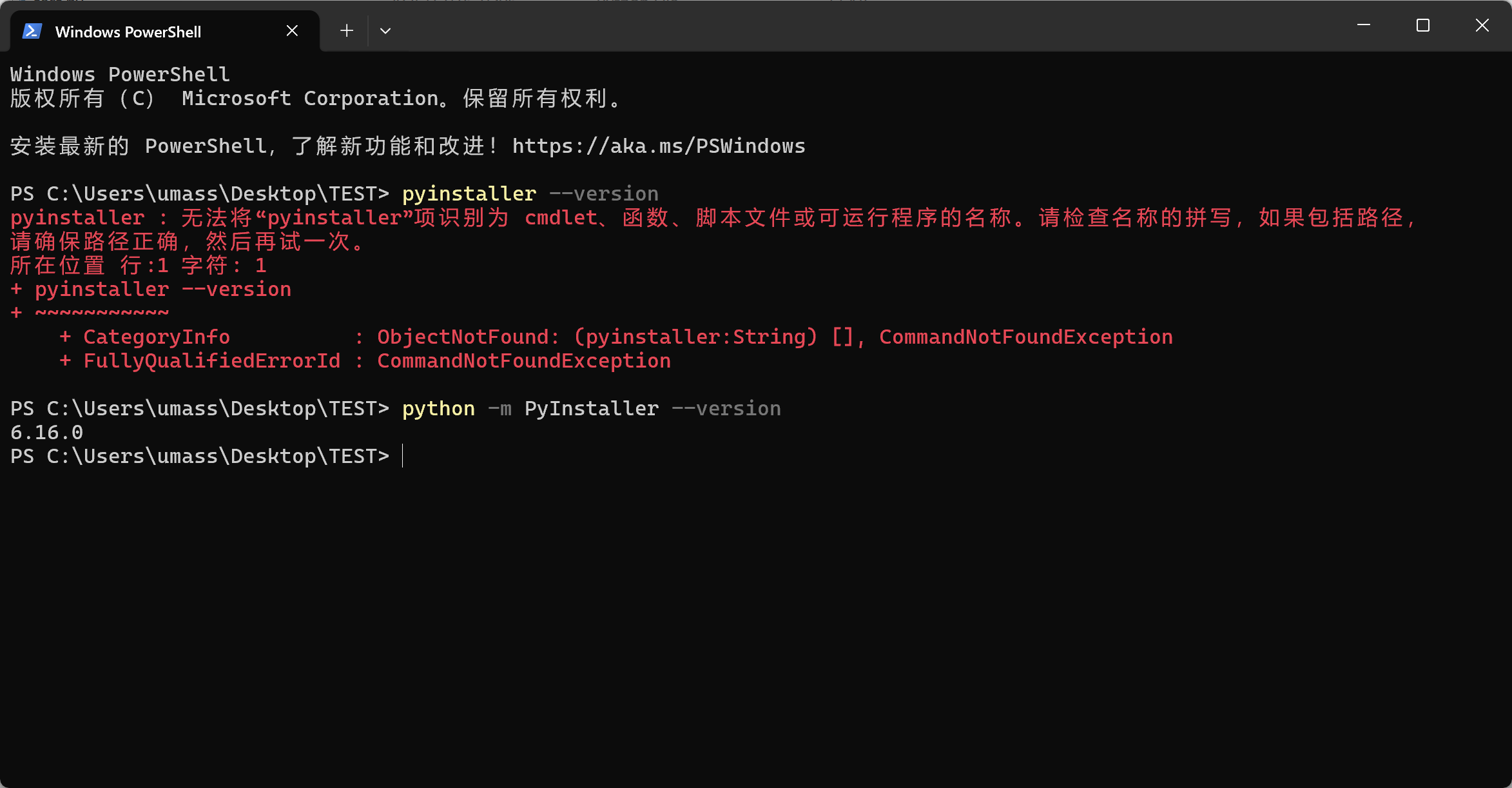Click the yellow pyinstaller command text

coord(469,193)
